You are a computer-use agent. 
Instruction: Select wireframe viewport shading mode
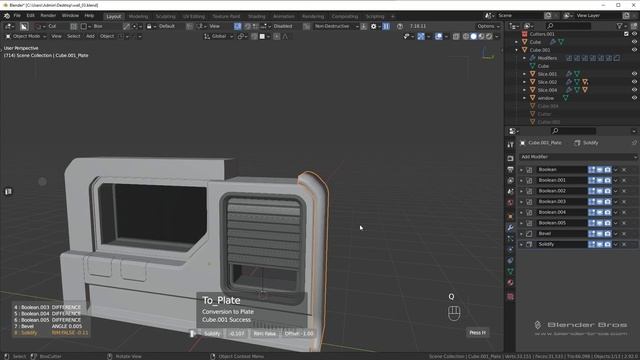(466, 36)
